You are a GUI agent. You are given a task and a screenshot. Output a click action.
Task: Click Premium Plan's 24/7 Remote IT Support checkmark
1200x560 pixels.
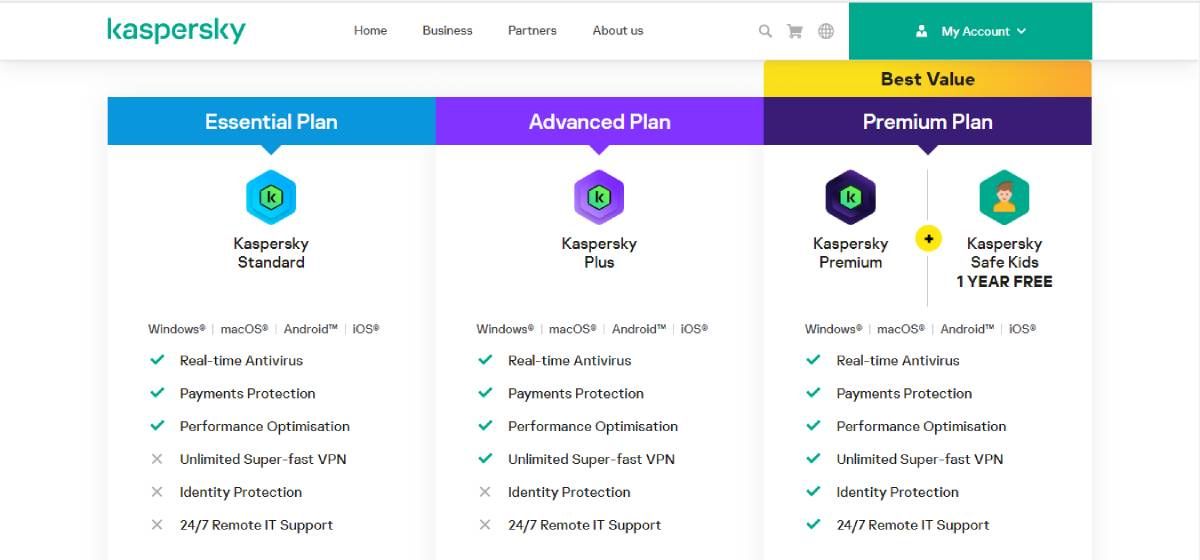click(813, 525)
